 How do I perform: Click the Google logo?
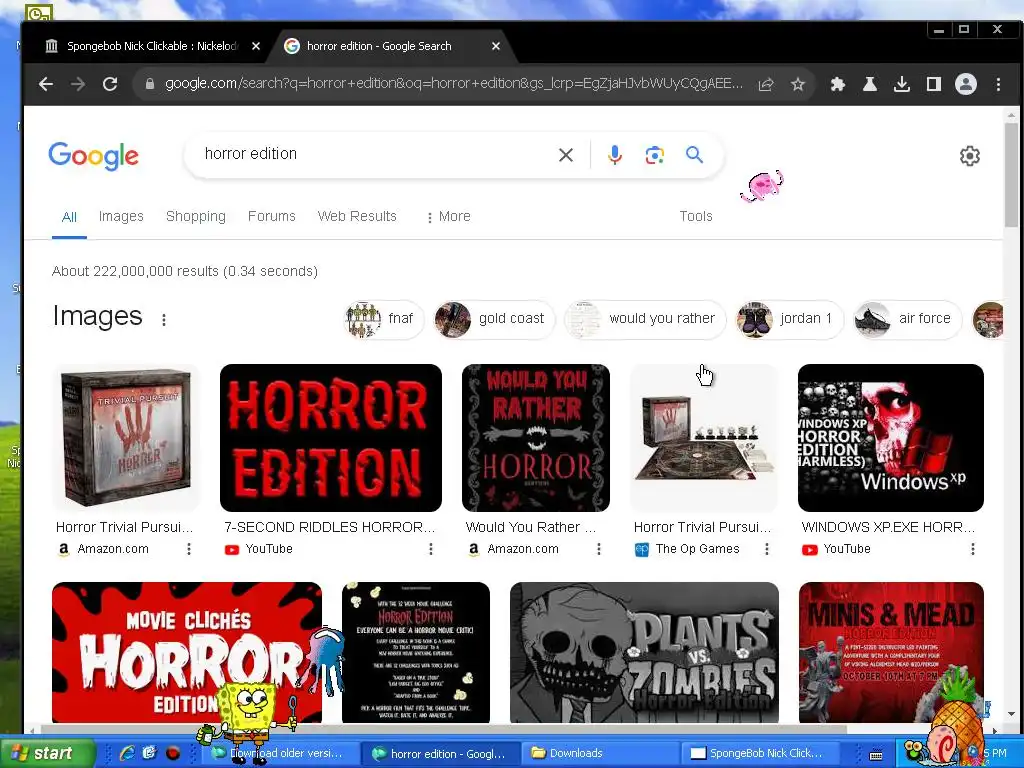click(x=93, y=155)
